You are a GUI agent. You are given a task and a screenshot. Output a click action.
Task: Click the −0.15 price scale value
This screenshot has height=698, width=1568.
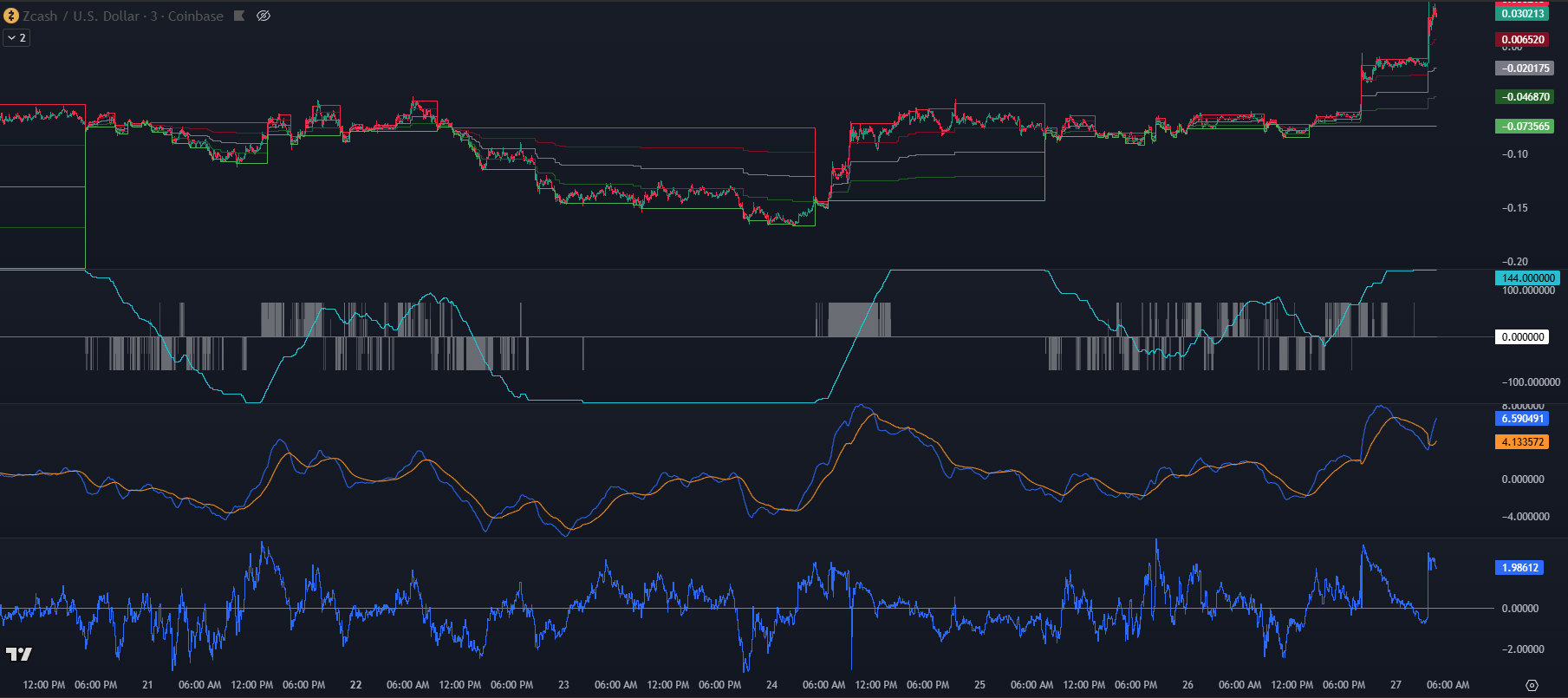[x=1515, y=208]
